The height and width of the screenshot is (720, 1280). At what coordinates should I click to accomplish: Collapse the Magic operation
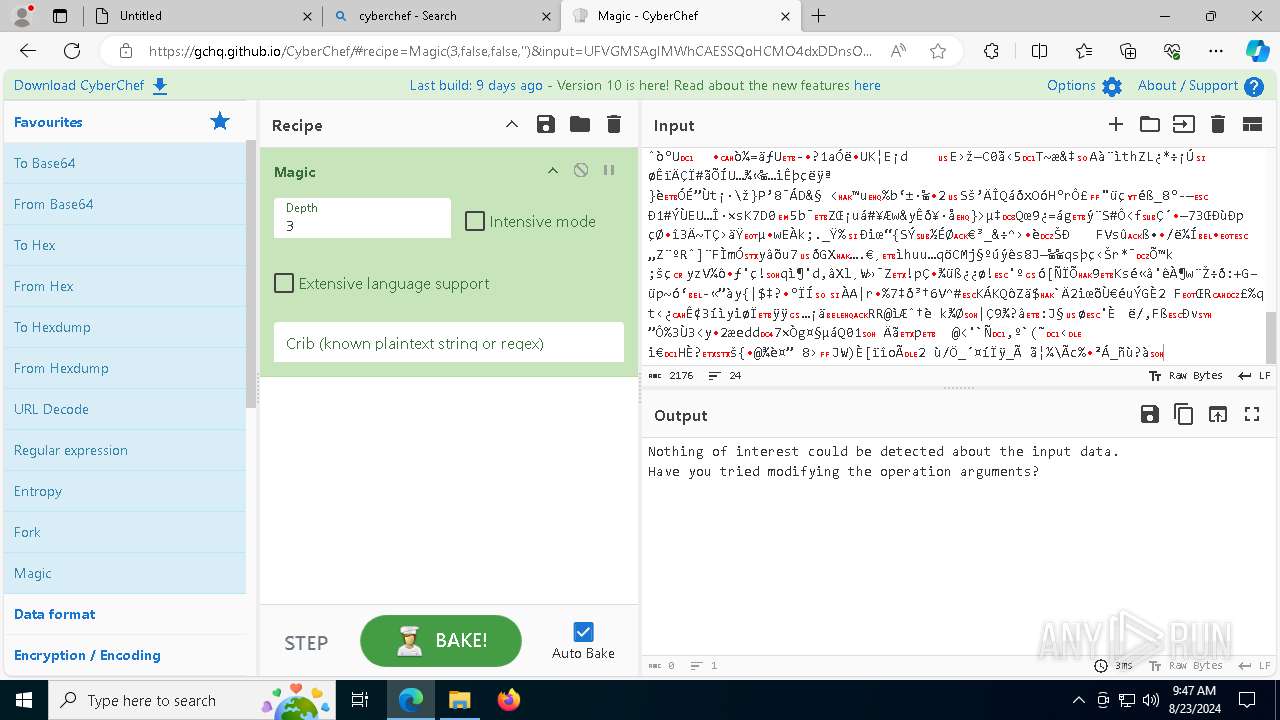552,171
